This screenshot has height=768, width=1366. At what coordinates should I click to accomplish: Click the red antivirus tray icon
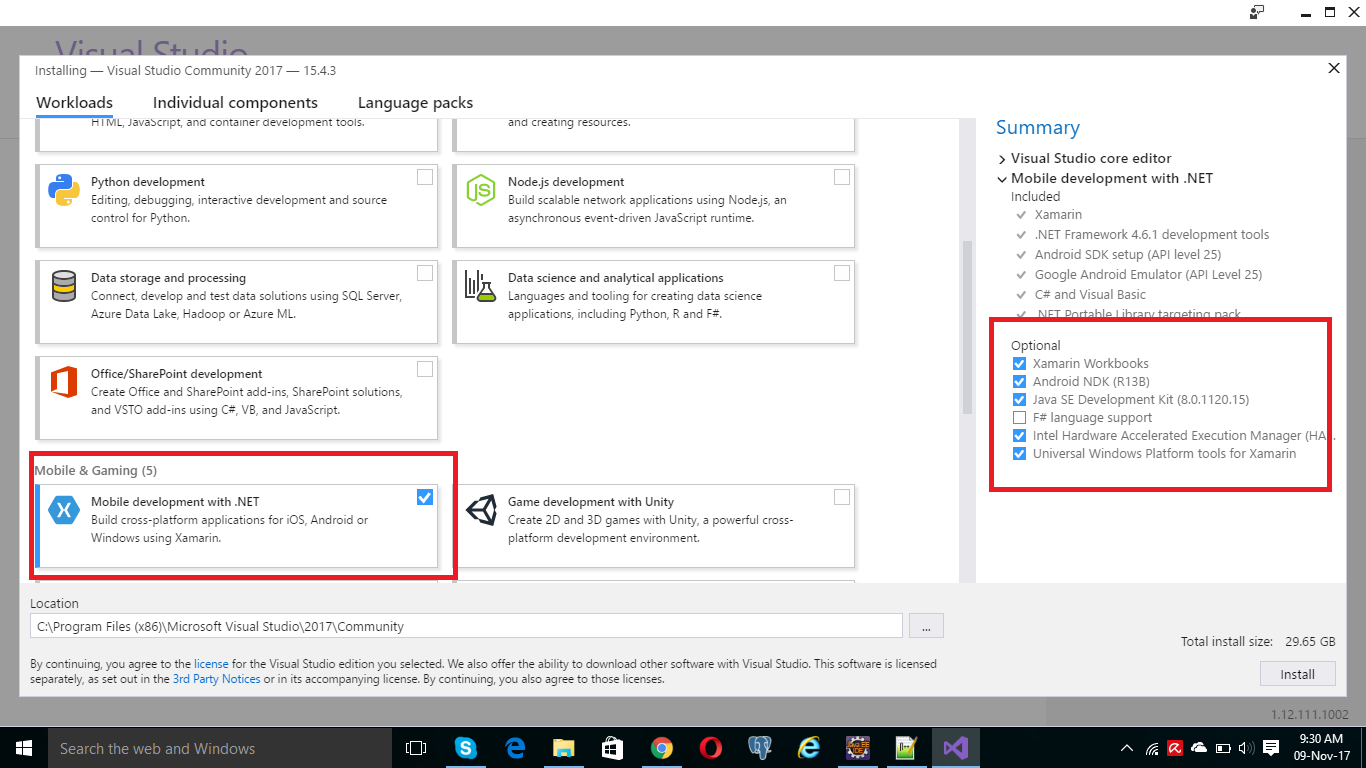(x=1176, y=748)
